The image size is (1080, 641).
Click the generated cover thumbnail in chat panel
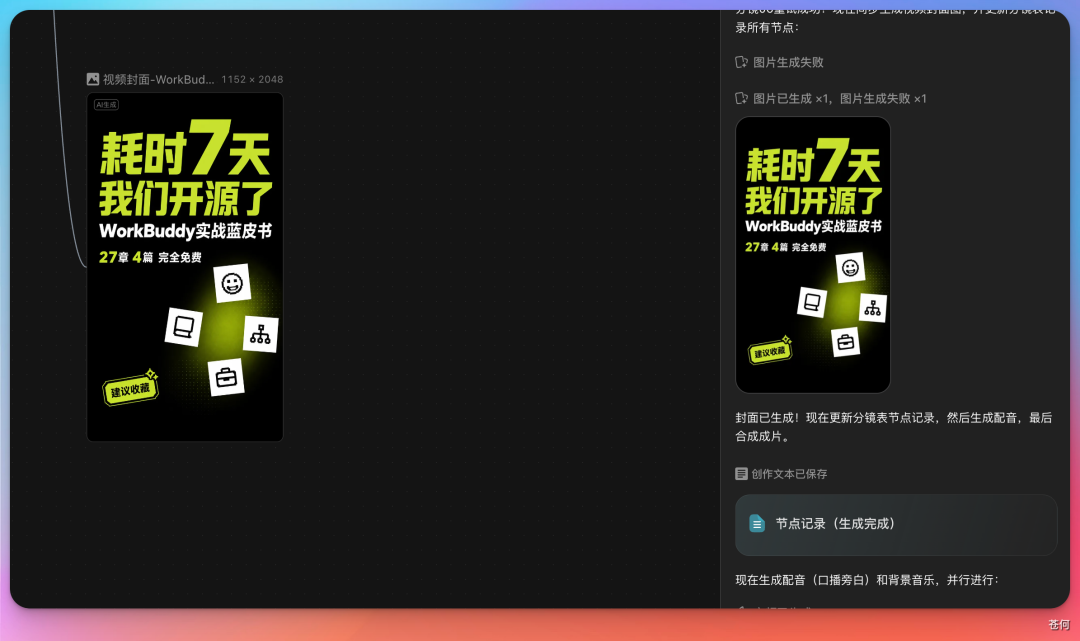click(x=813, y=255)
